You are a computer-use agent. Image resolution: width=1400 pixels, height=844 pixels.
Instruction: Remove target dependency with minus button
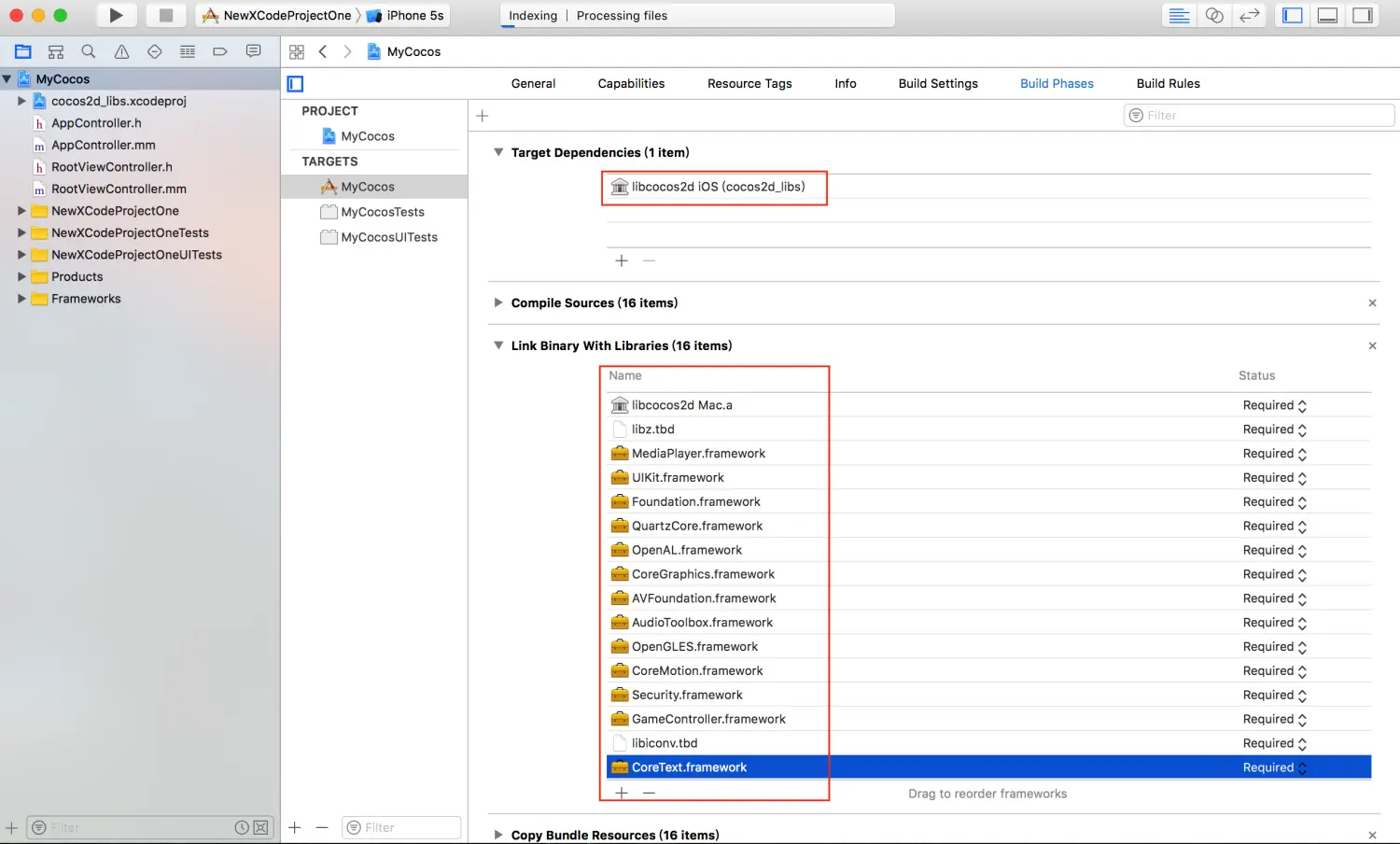point(650,260)
